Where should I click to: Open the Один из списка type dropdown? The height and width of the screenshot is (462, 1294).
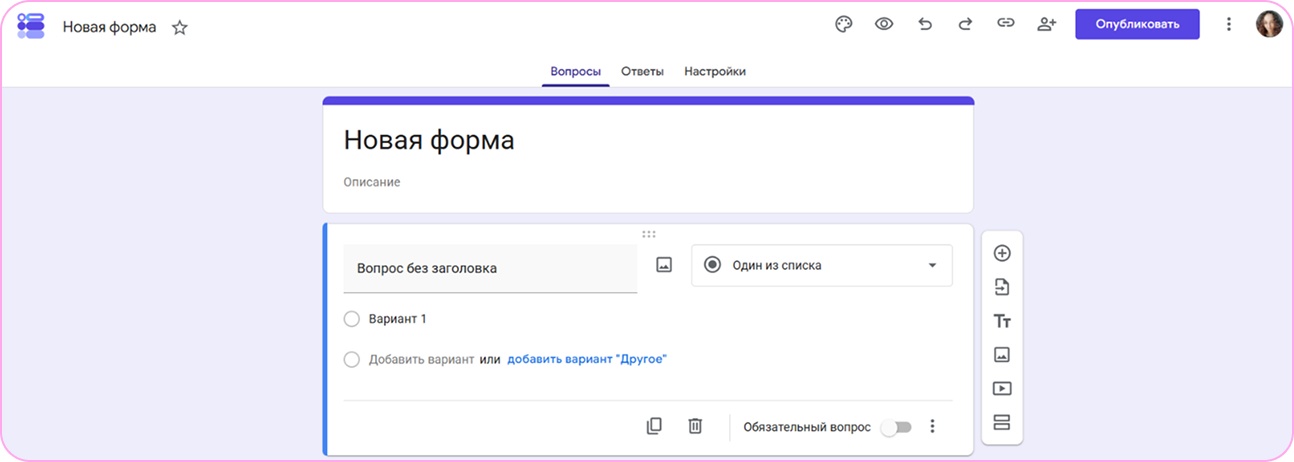pos(822,265)
